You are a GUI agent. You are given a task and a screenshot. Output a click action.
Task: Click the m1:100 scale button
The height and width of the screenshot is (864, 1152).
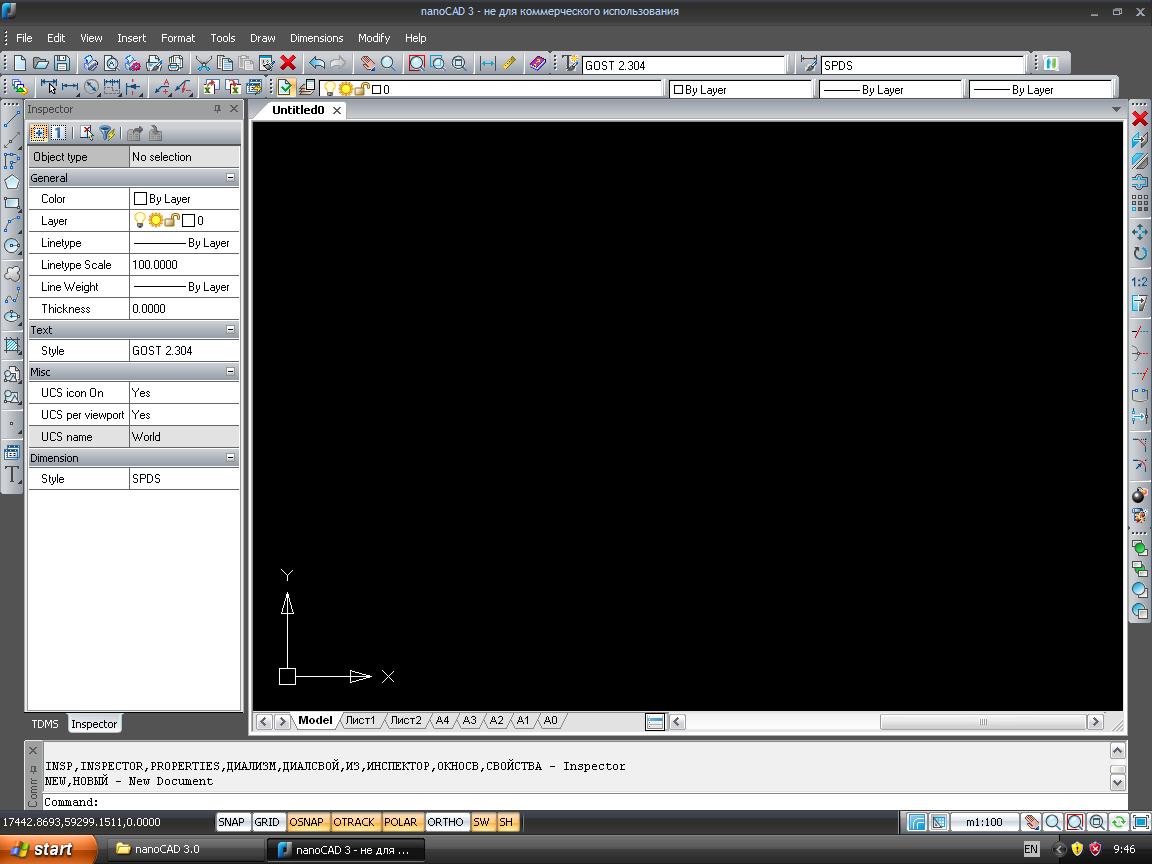984,822
